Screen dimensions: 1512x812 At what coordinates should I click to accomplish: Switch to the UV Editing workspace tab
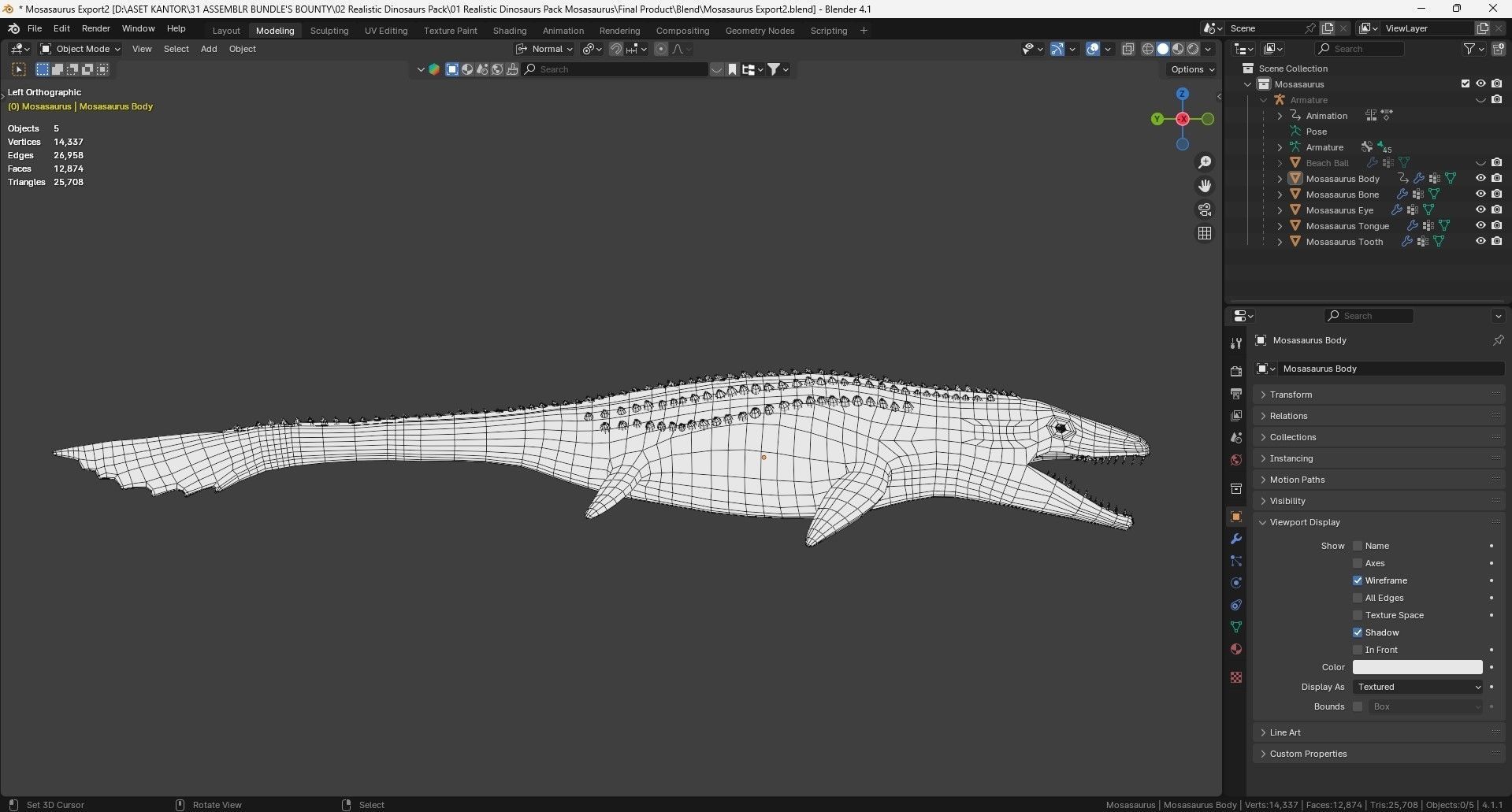(386, 31)
